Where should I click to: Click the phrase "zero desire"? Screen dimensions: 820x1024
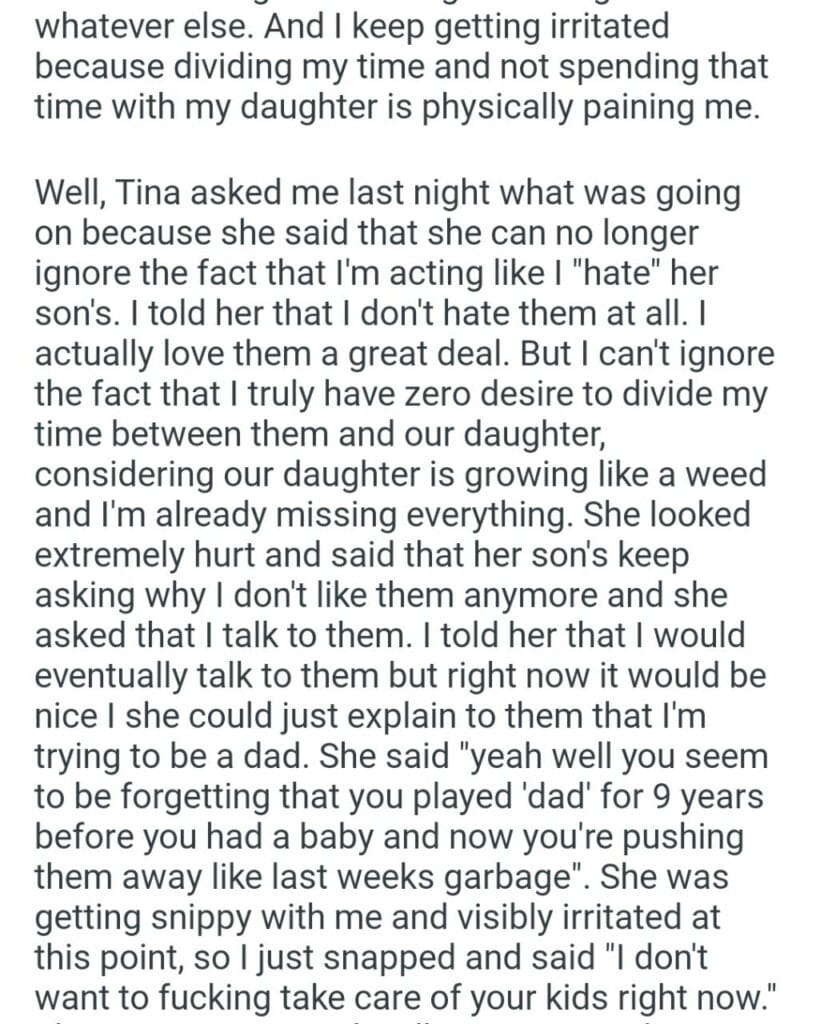point(467,394)
